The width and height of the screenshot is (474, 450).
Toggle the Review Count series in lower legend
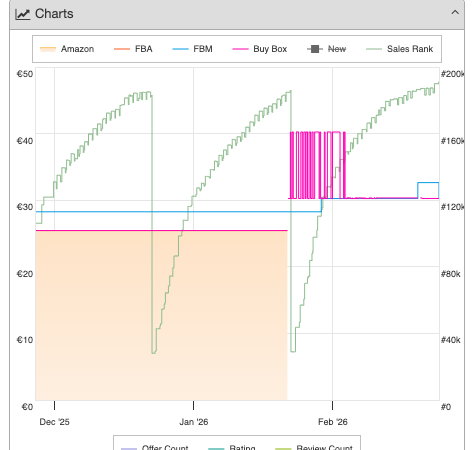point(314,447)
